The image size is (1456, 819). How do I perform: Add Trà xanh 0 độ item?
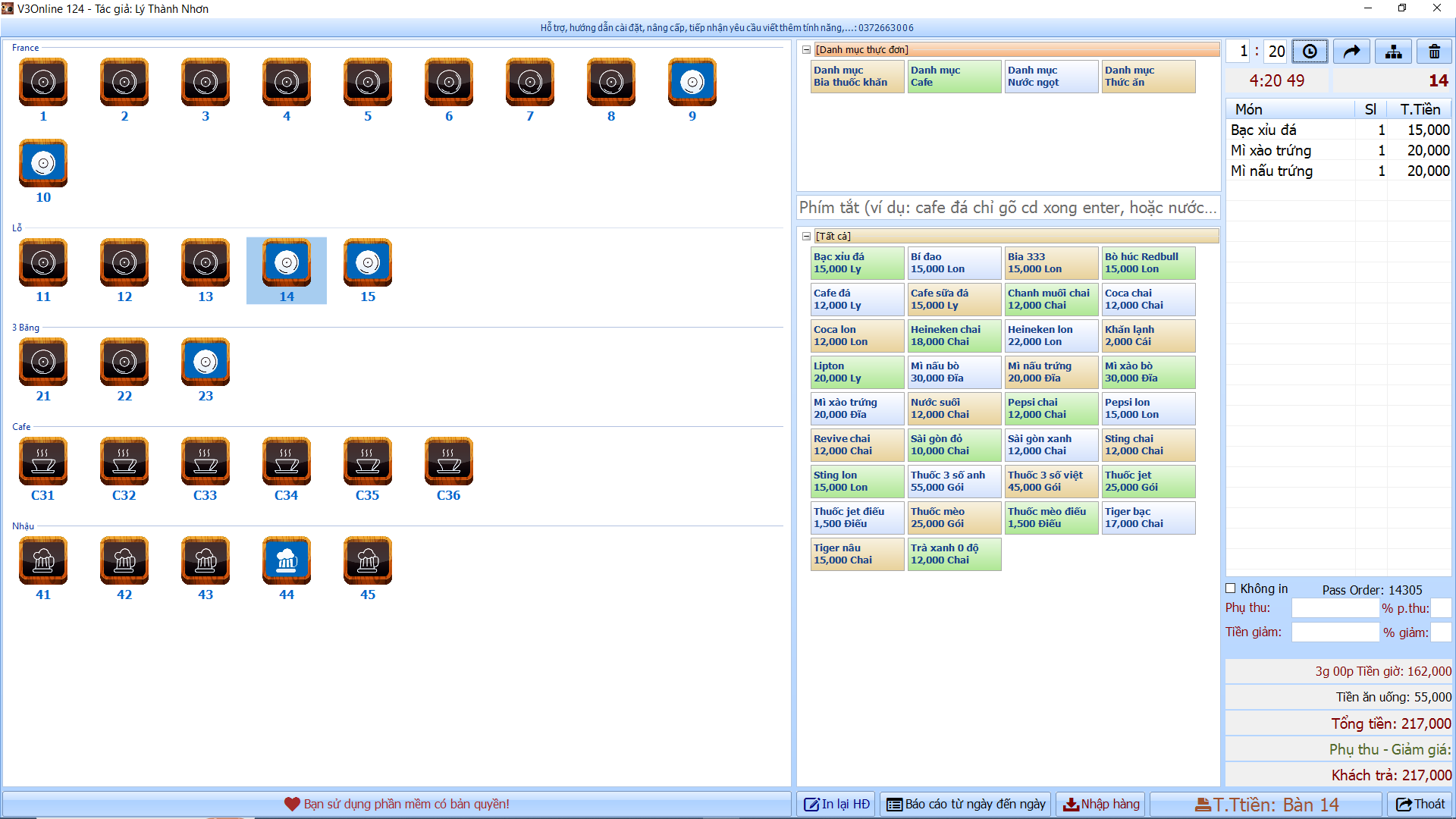click(x=954, y=554)
